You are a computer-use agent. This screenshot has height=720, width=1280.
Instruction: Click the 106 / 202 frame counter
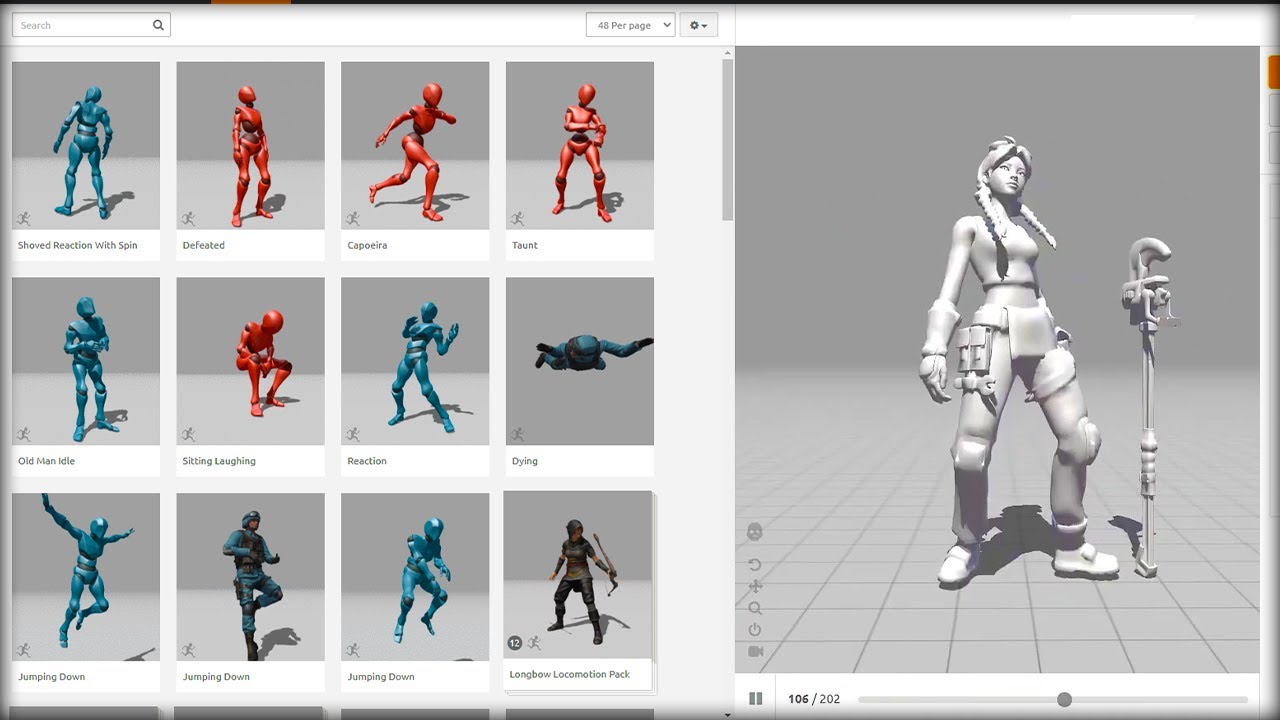coord(814,699)
